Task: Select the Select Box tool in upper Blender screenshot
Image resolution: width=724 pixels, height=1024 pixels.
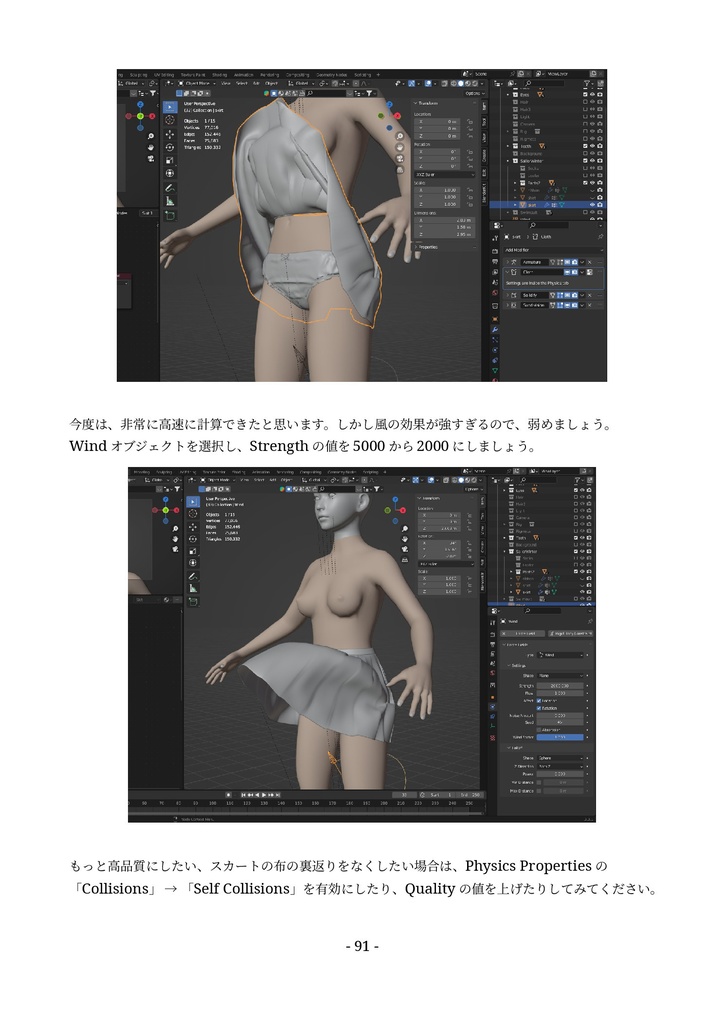Action: click(x=170, y=107)
